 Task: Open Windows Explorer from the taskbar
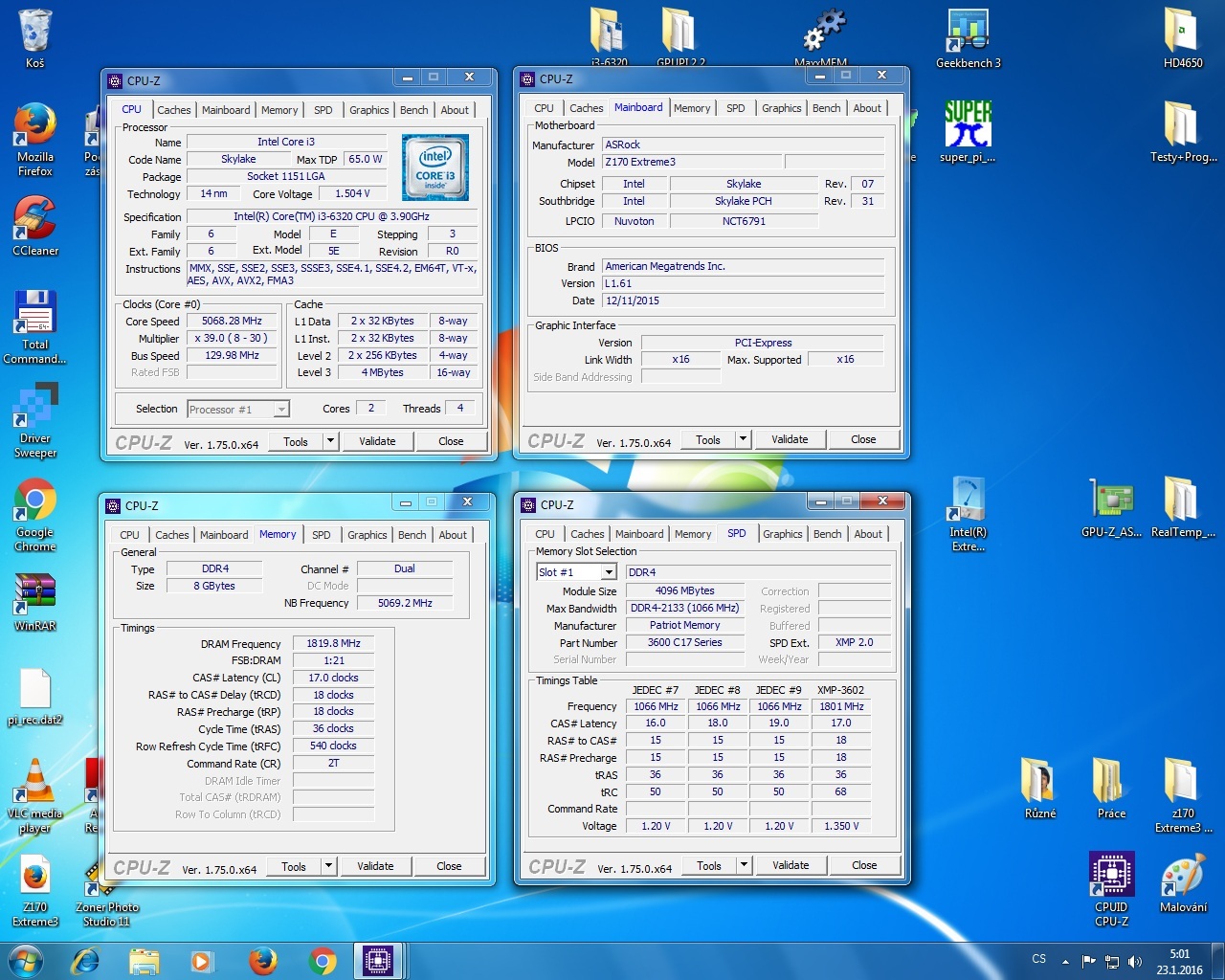[x=145, y=961]
